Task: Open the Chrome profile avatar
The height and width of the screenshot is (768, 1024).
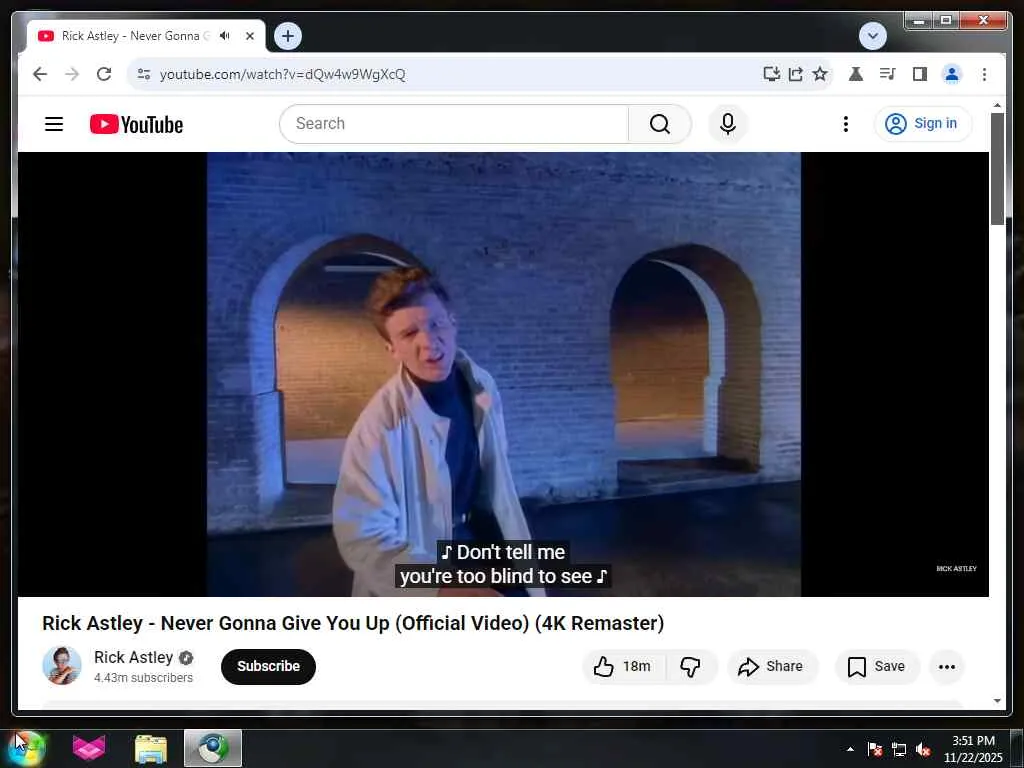Action: click(952, 74)
